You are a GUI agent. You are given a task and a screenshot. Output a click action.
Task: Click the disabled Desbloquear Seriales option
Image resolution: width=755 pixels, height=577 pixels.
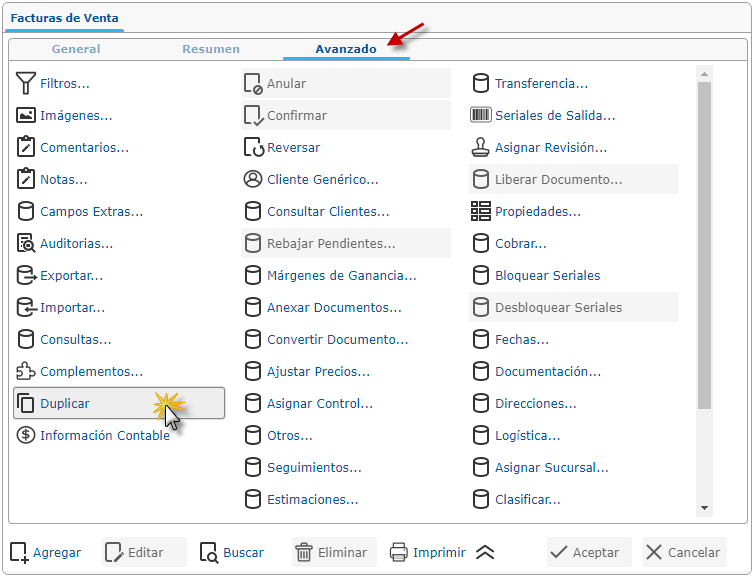pos(574,307)
